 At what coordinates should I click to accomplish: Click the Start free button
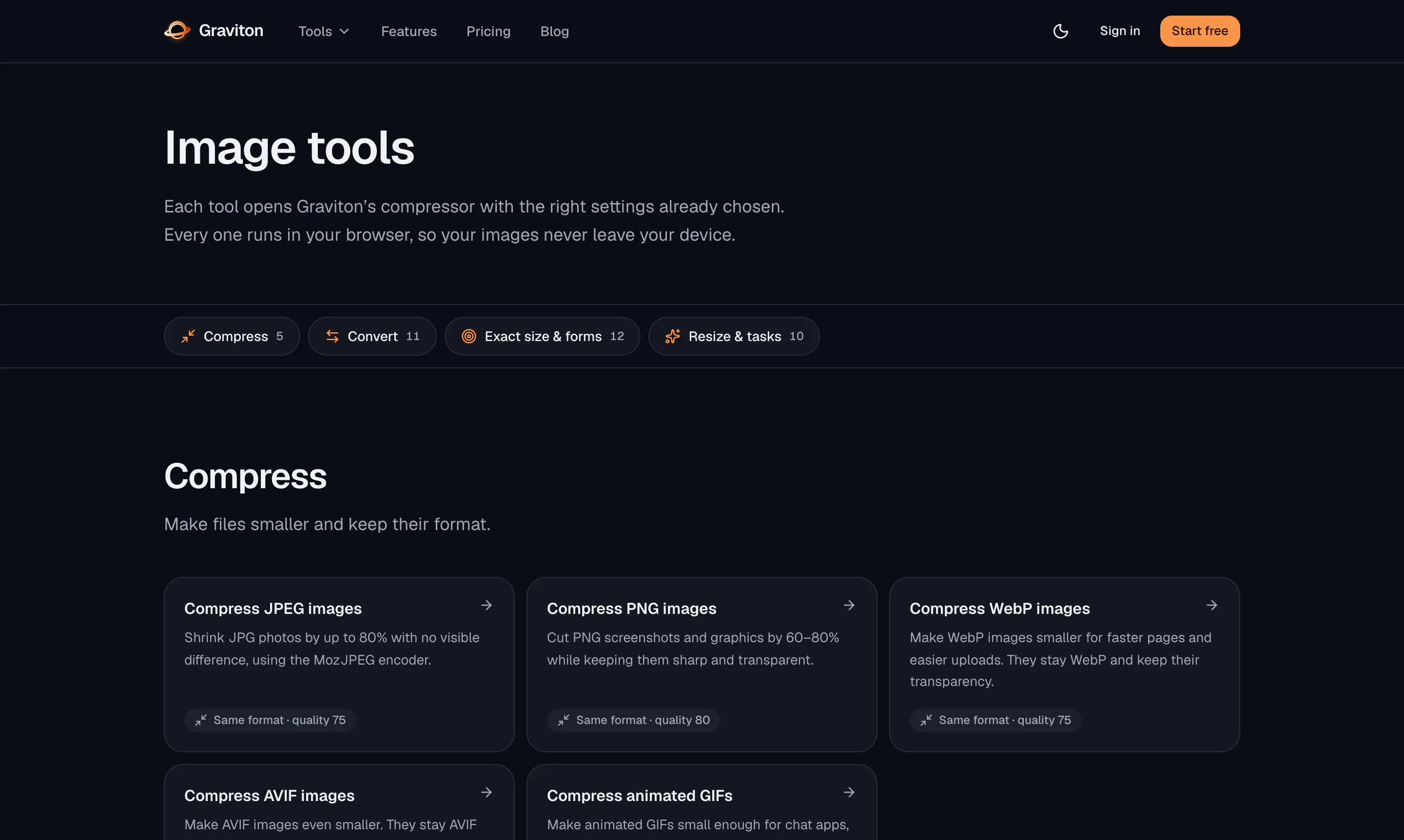point(1200,31)
